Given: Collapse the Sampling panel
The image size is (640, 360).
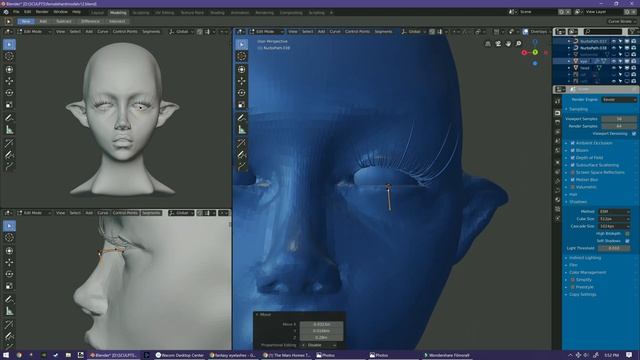Looking at the screenshot, I should point(578,109).
